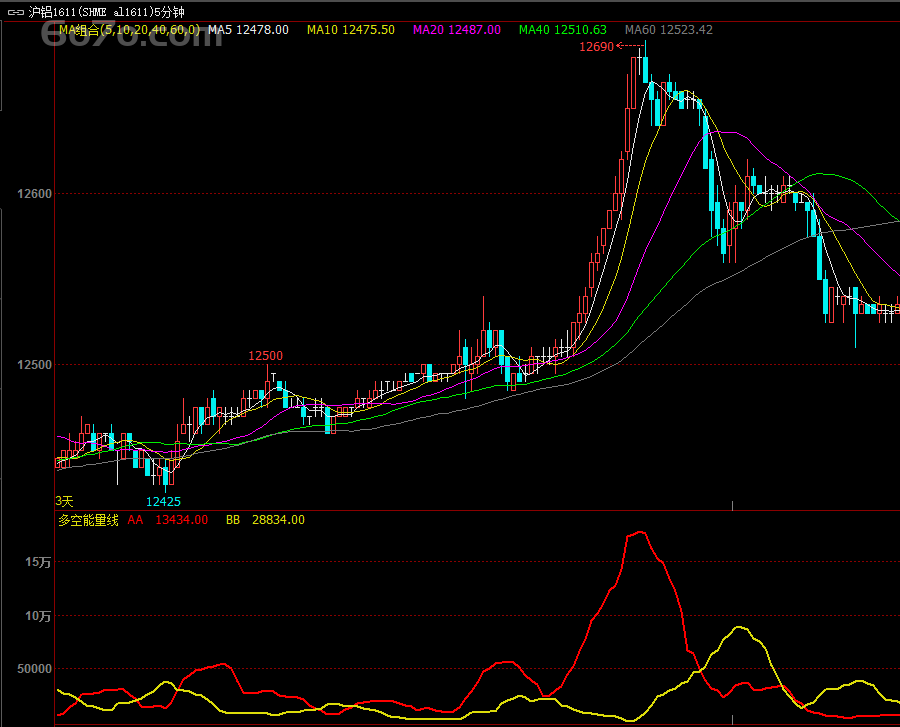Screen dimensions: 900x727
Task: Click the 12690 high price marker
Action: [x=597, y=46]
